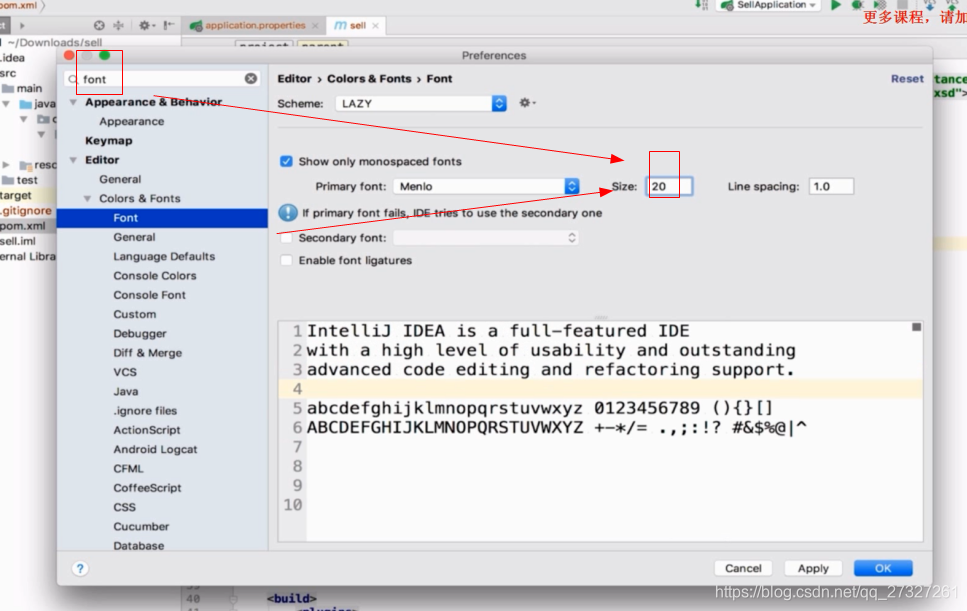This screenshot has width=967, height=611.
Task: Toggle the Secondary font checkbox
Action: point(286,237)
